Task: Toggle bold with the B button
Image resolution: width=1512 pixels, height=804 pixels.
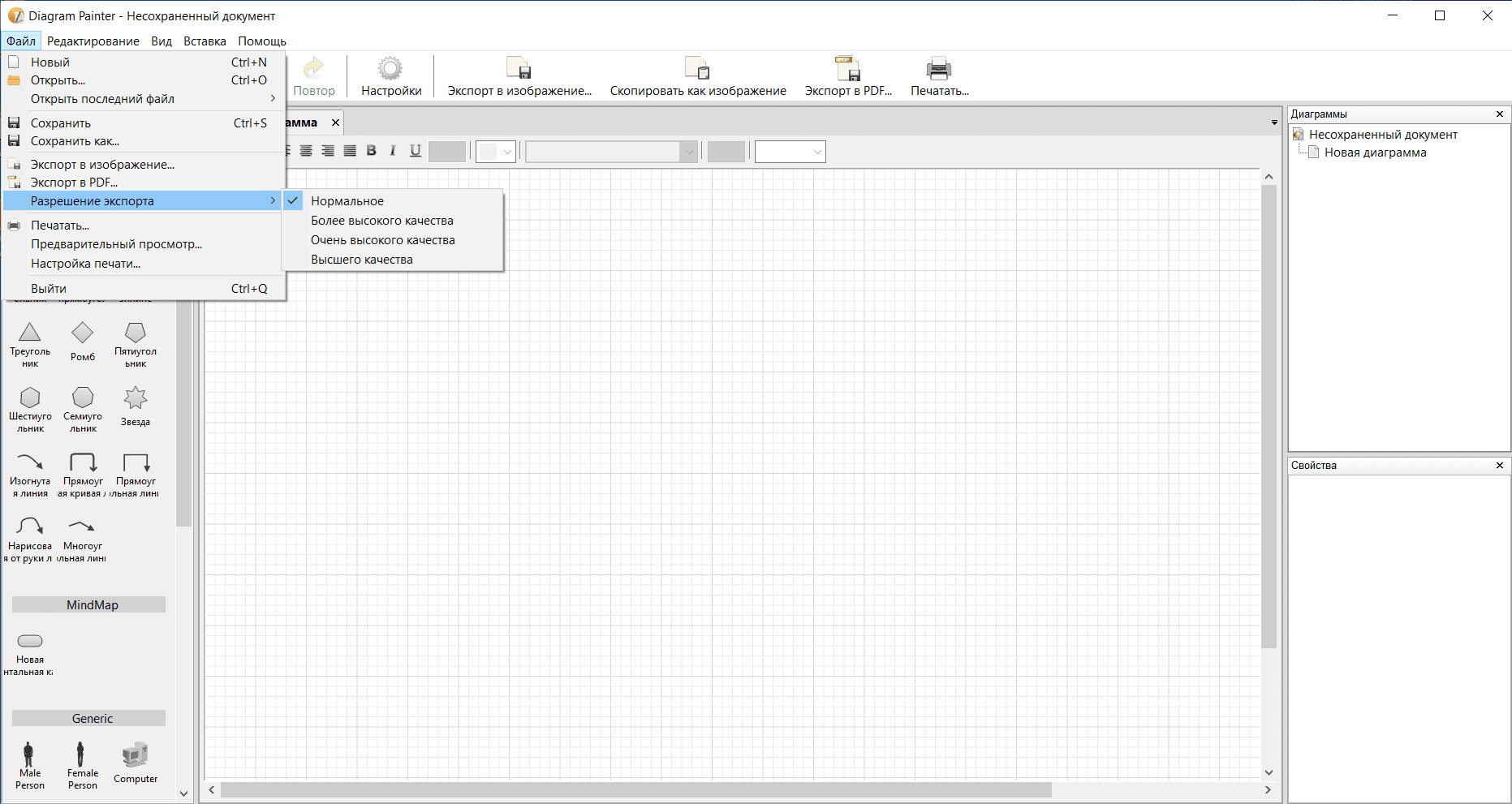Action: click(372, 151)
